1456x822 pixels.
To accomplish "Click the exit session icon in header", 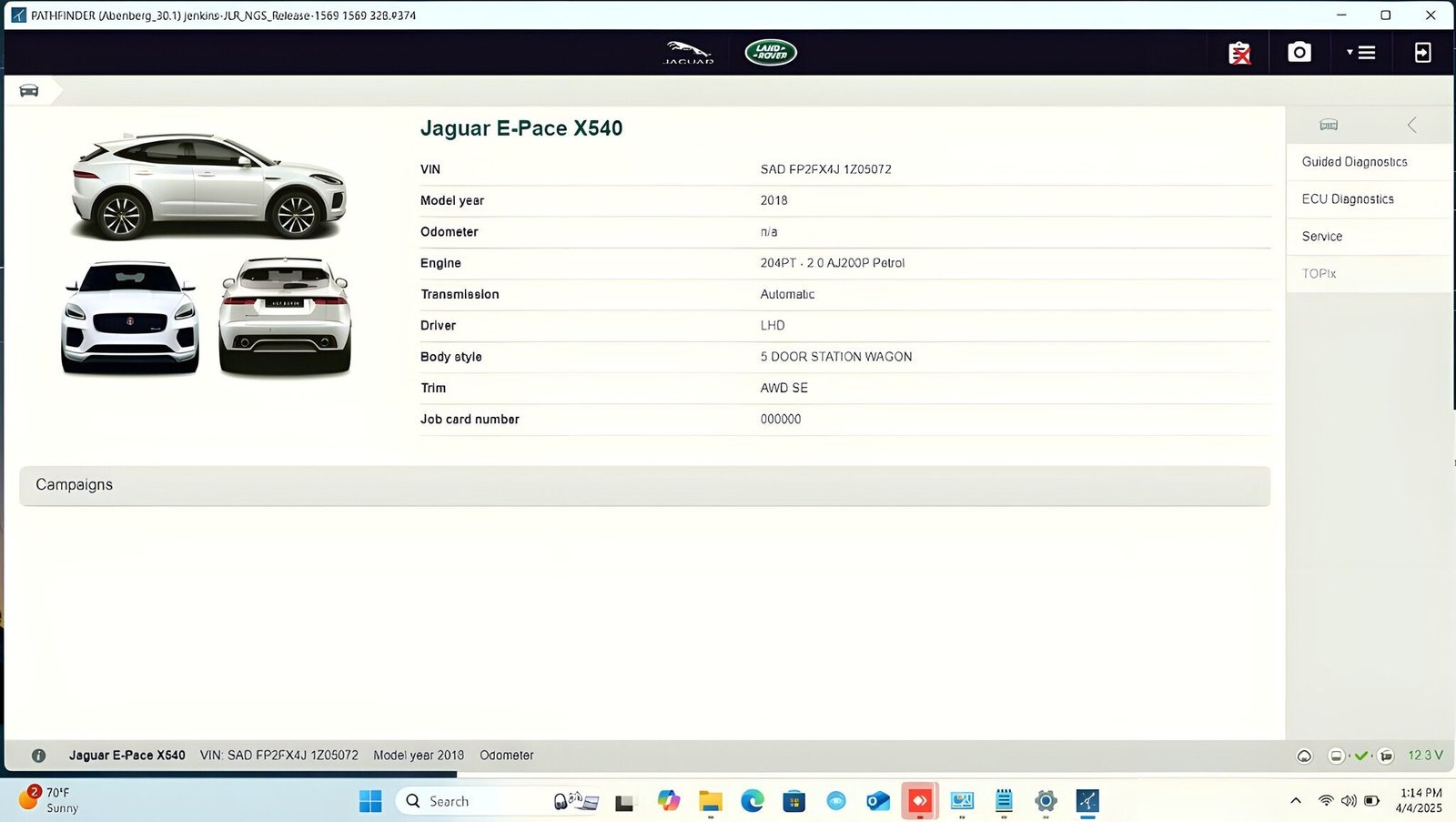I will point(1422,53).
